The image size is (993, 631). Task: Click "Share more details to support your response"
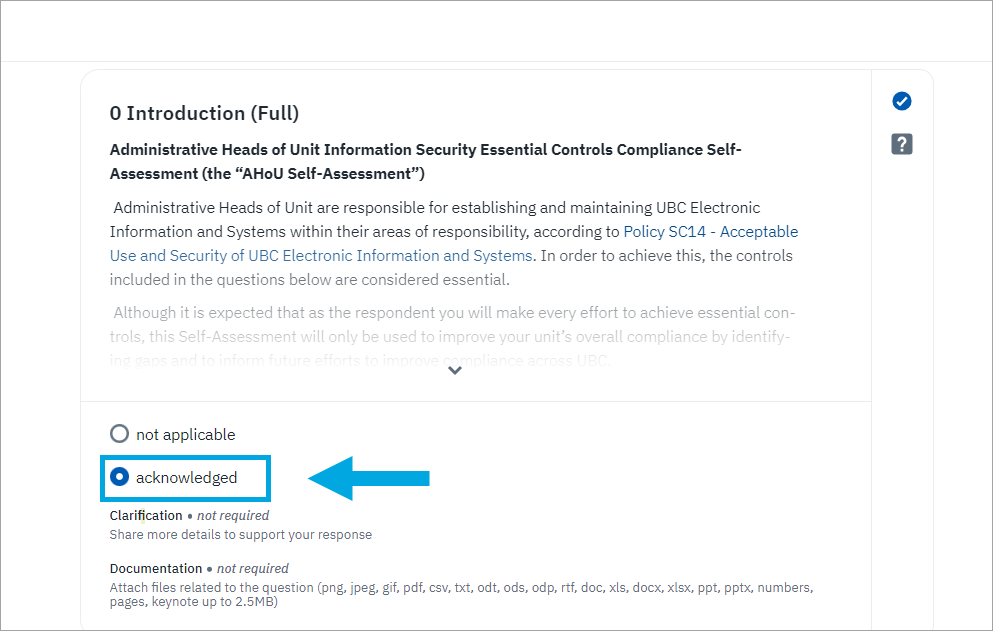pyautogui.click(x=240, y=535)
